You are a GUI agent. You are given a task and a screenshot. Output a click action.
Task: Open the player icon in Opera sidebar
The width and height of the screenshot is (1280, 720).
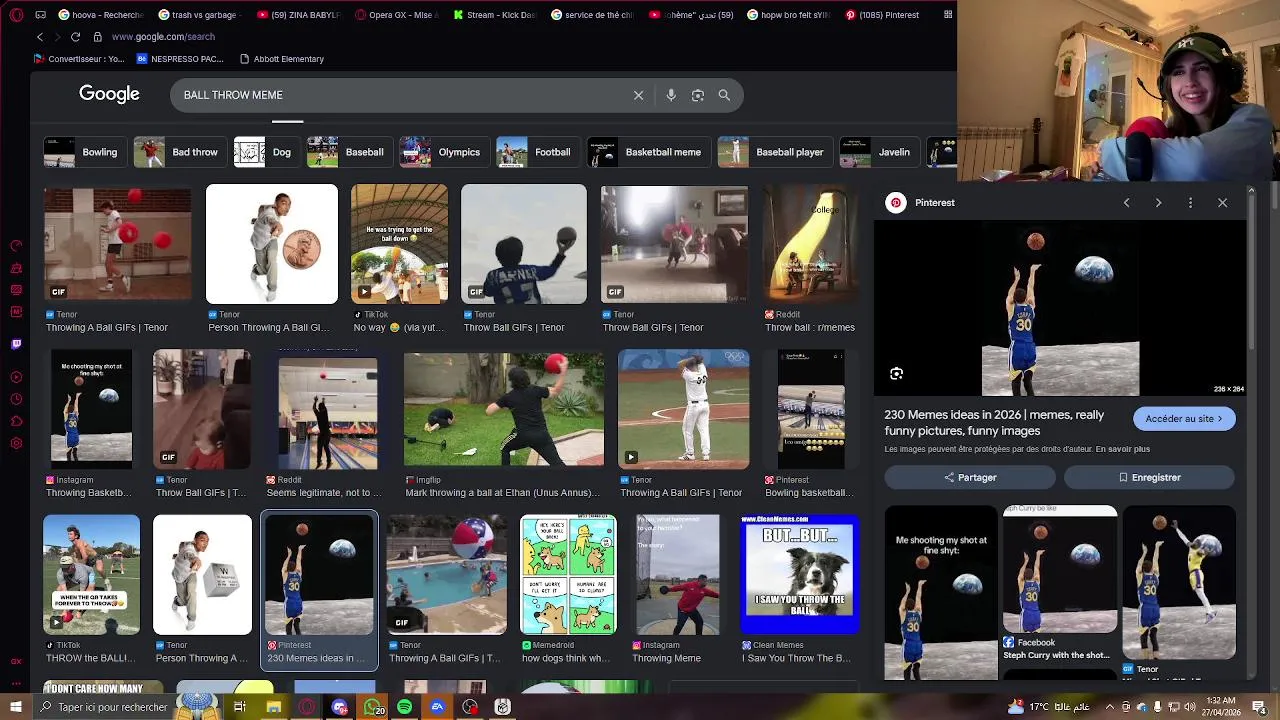coord(16,377)
